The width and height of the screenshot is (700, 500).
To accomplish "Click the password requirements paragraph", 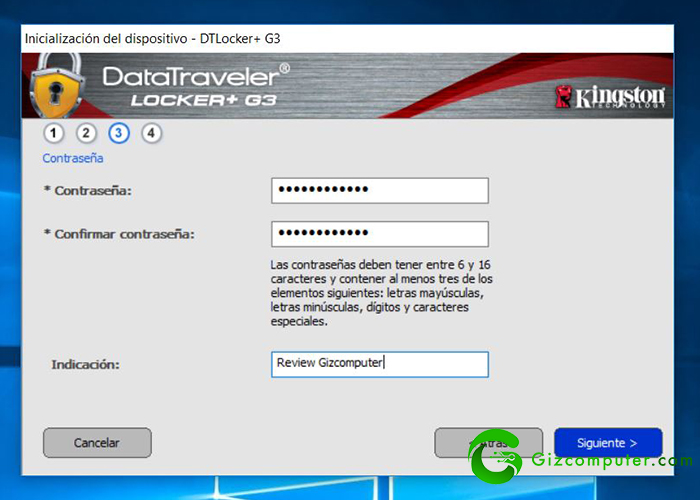I will (381, 293).
